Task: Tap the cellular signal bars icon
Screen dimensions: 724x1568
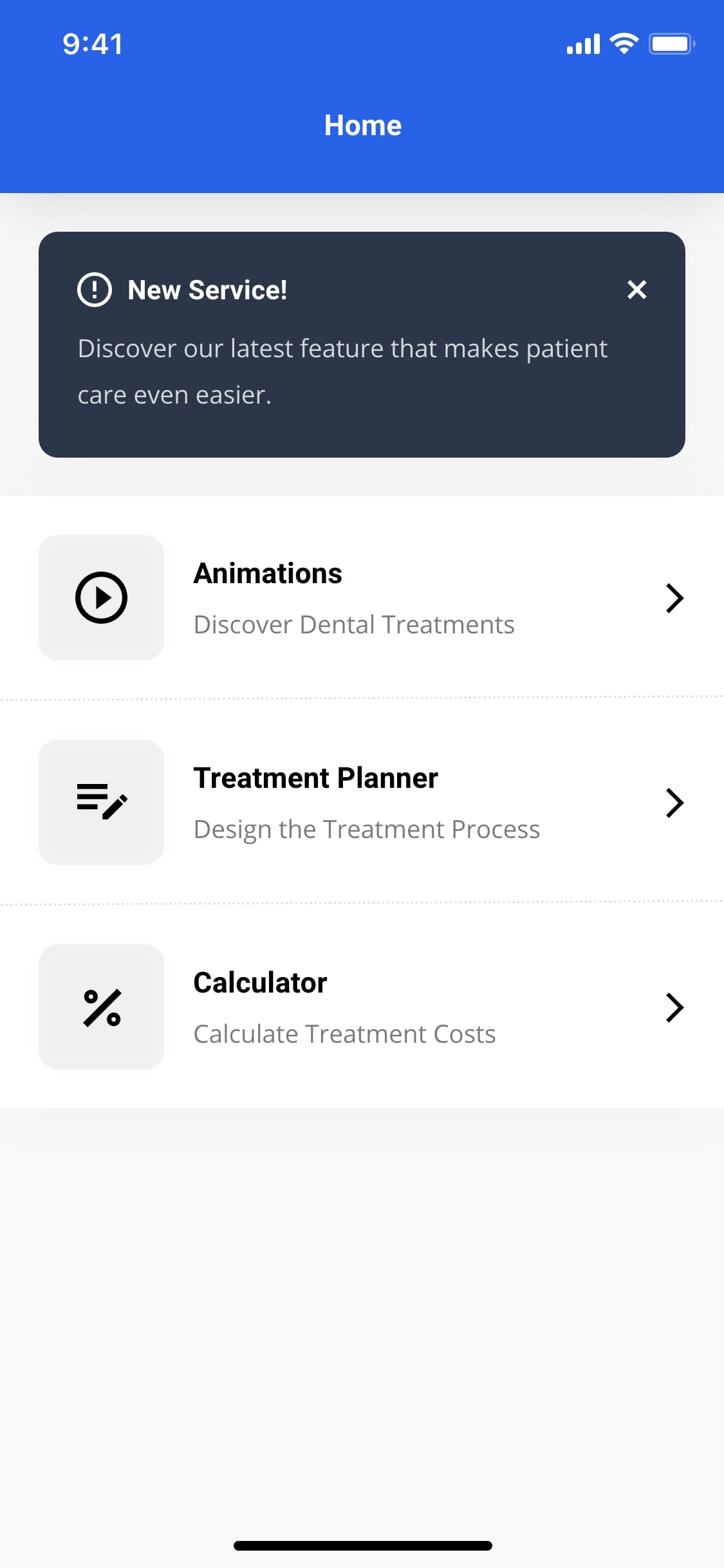Action: pos(583,44)
